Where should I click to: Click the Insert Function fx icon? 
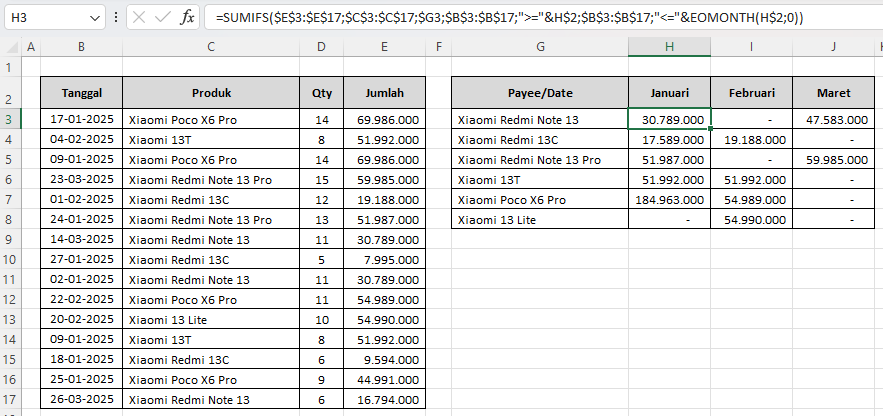pyautogui.click(x=187, y=17)
